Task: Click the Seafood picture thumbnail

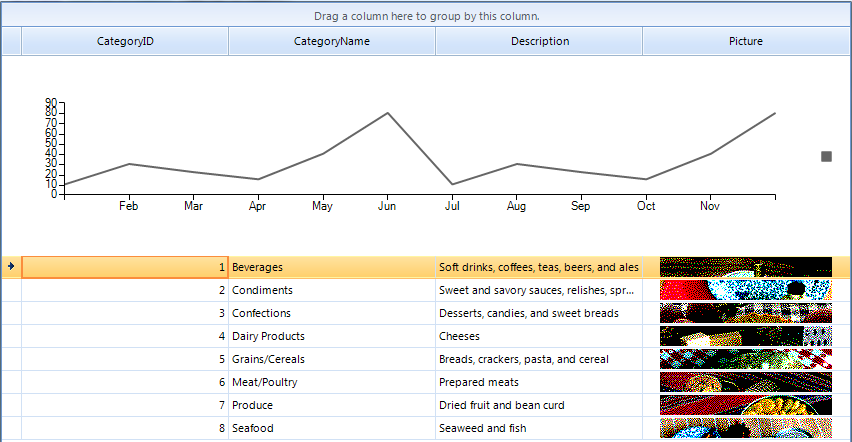Action: point(745,428)
